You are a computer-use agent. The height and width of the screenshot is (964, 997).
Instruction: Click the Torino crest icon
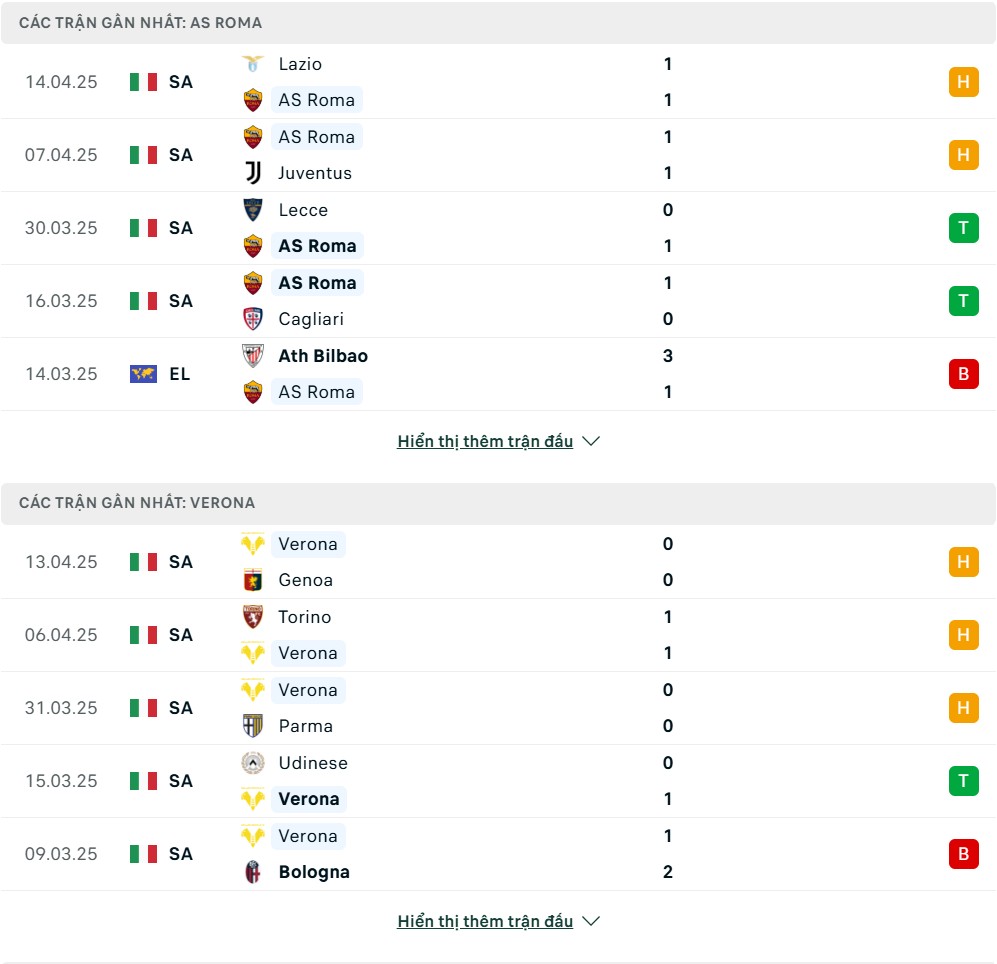[252, 617]
